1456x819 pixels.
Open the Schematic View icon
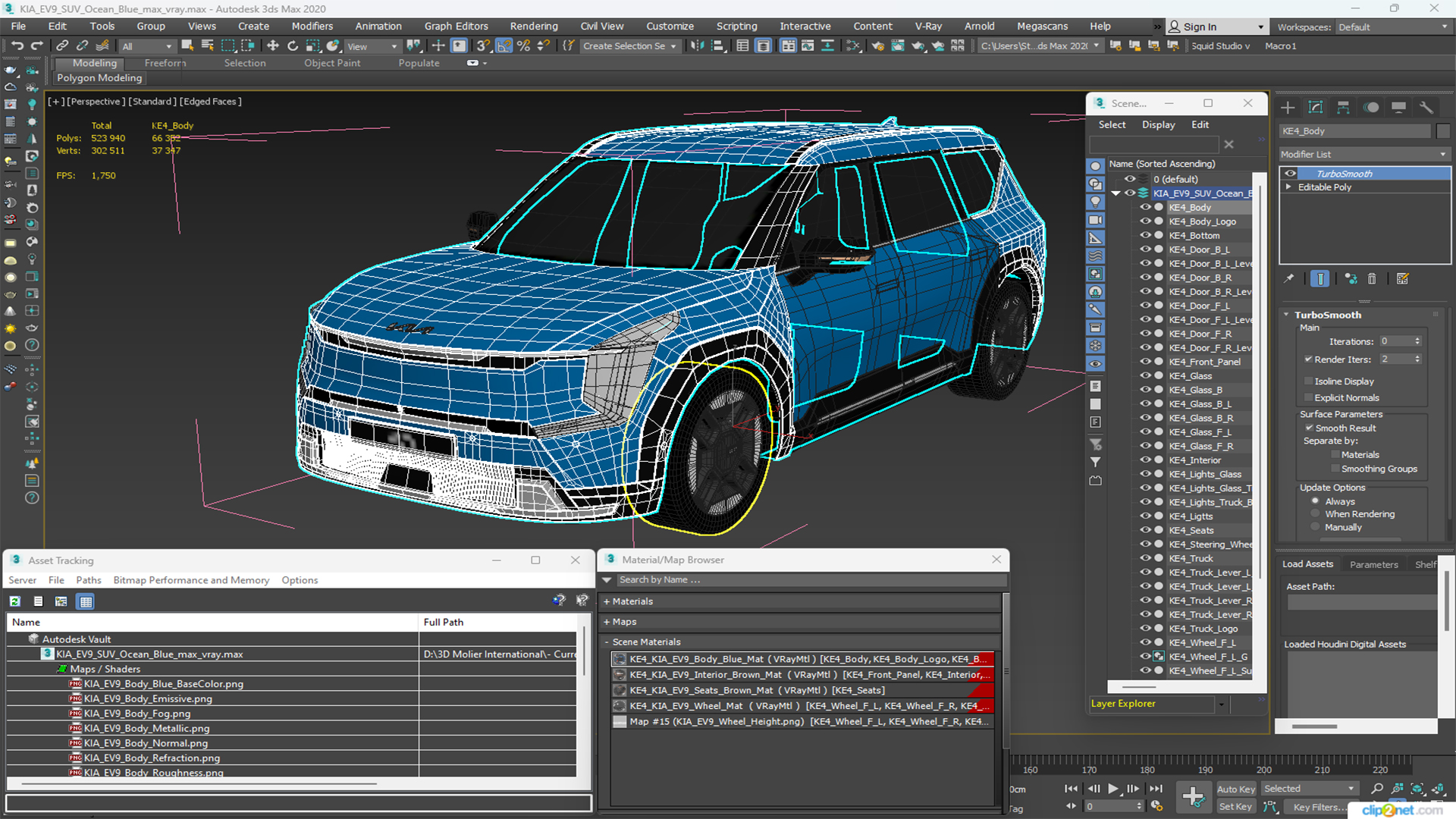(853, 46)
